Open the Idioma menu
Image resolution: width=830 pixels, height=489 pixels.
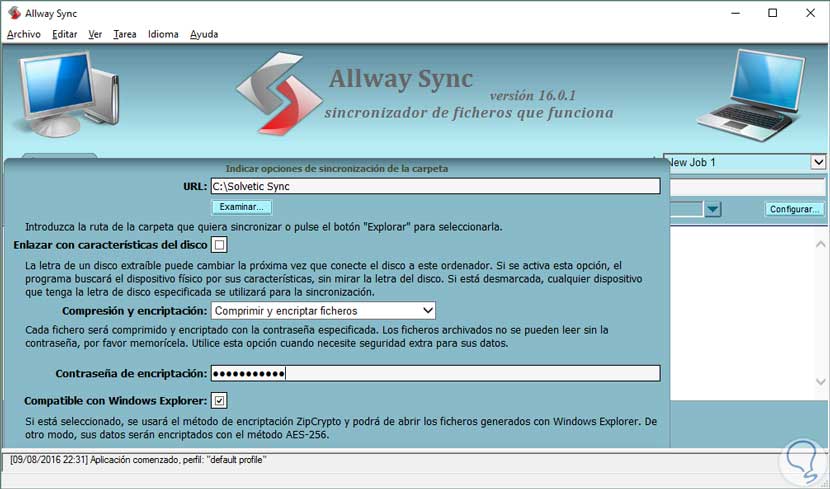(x=163, y=34)
